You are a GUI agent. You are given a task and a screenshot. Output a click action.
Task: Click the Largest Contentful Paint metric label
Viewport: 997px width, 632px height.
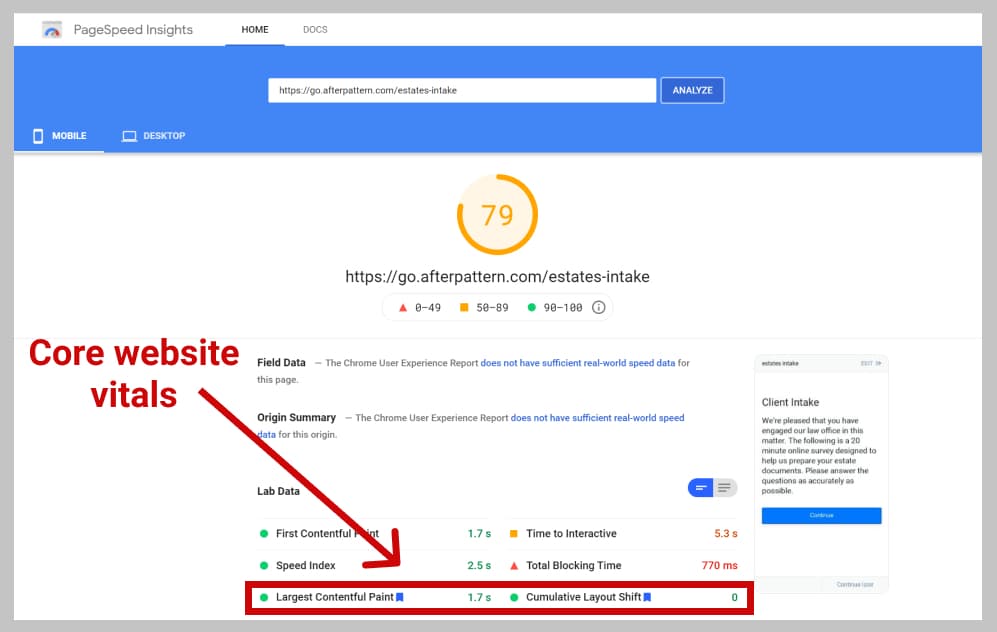334,597
